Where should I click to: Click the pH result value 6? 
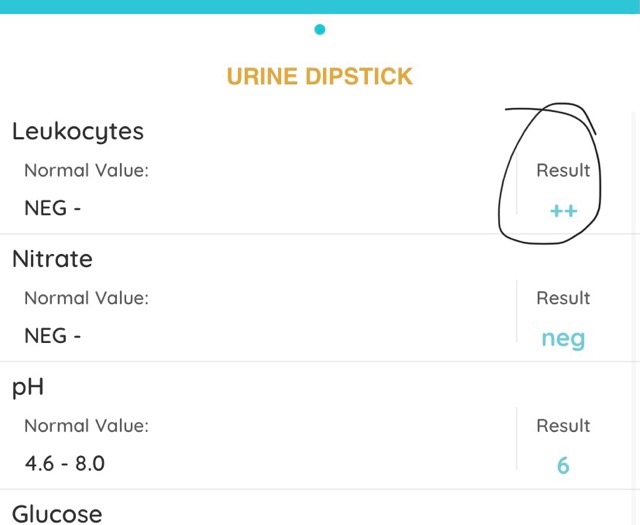[x=563, y=465]
